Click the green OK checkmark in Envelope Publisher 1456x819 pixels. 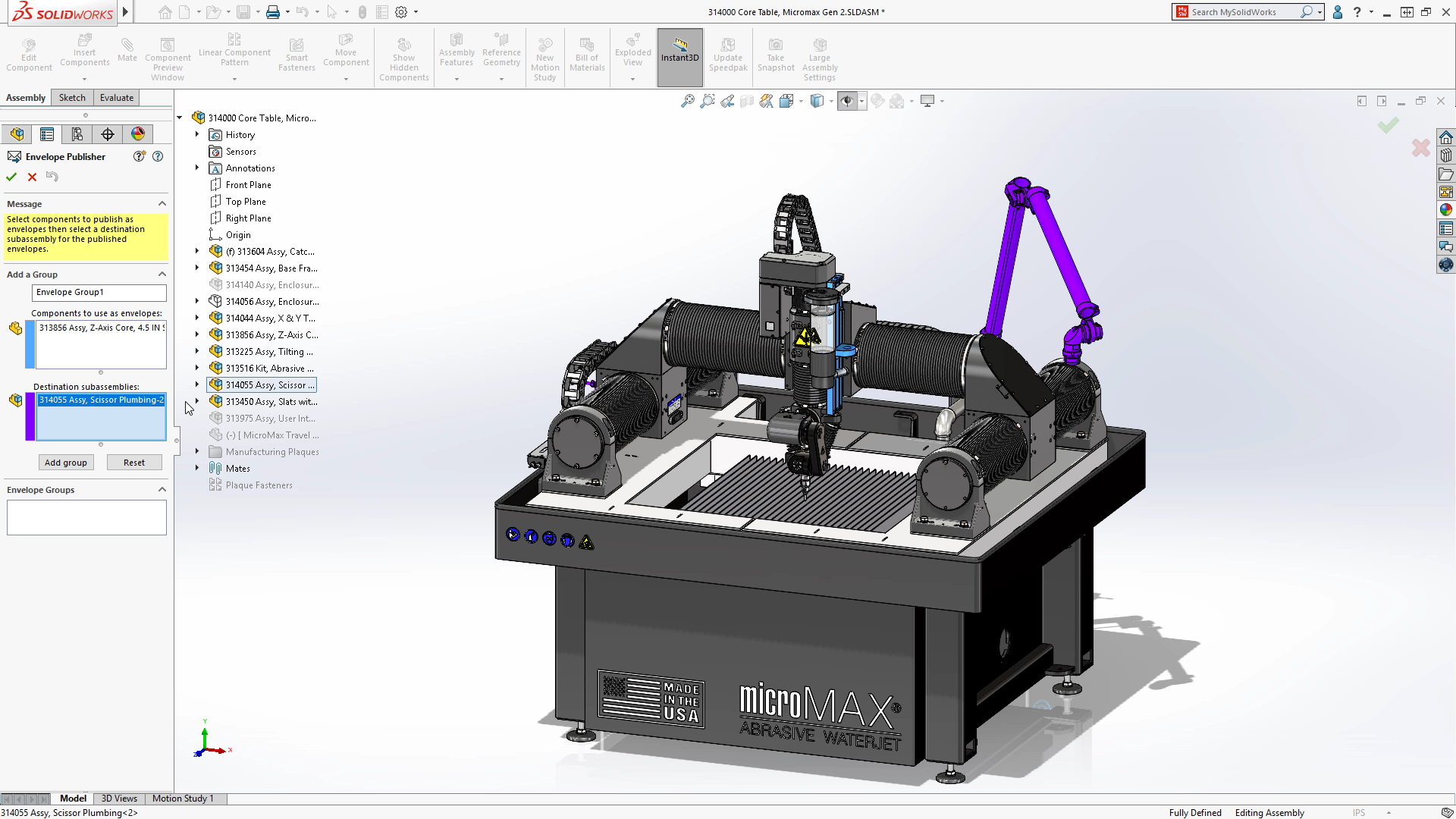(x=11, y=177)
